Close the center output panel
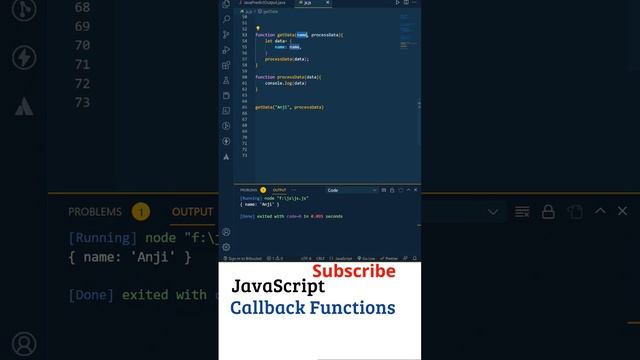This screenshot has height=360, width=640. [x=416, y=190]
